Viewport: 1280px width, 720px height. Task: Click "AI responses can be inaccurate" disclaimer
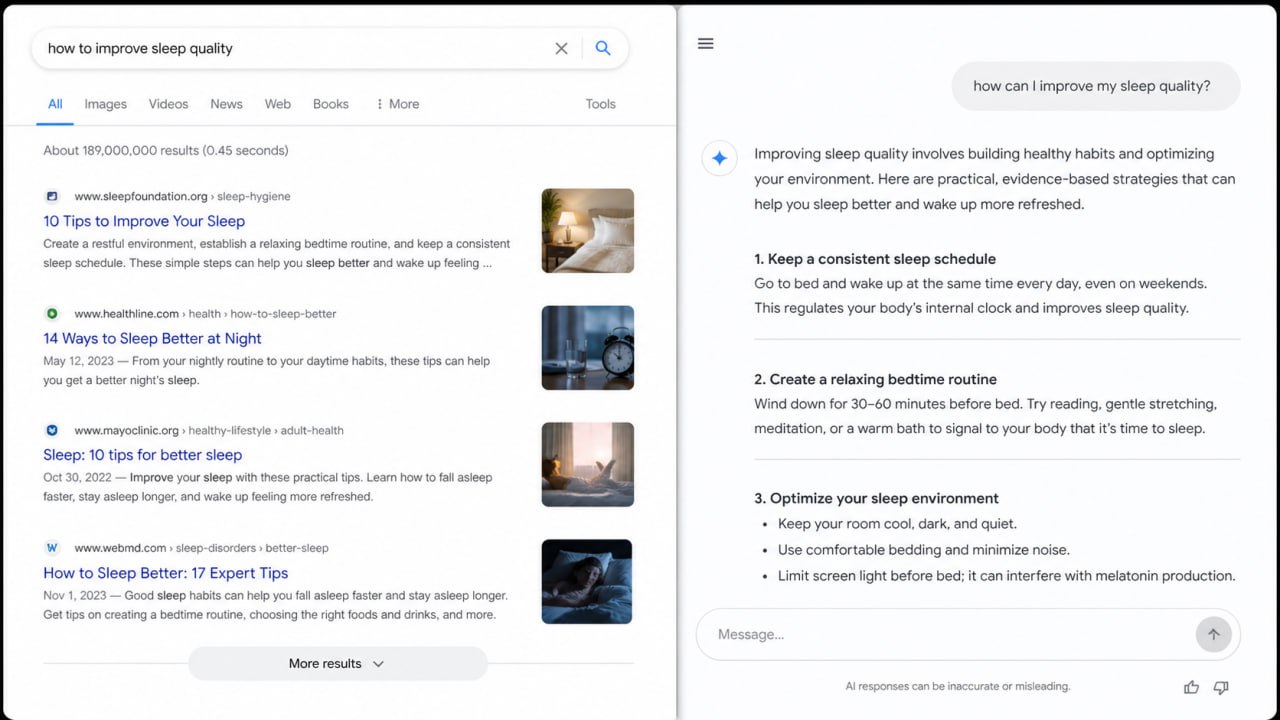coord(958,687)
